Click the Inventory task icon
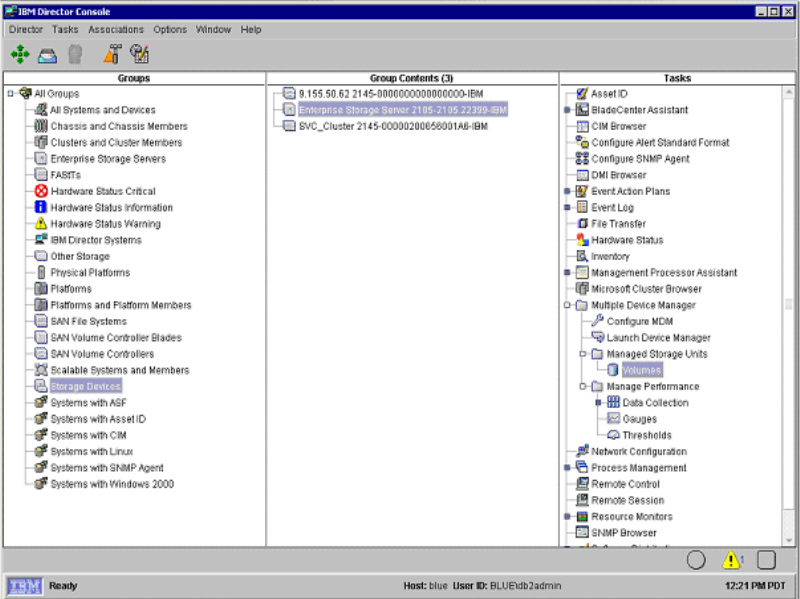Viewport: 800px width, 599px height. [x=582, y=256]
